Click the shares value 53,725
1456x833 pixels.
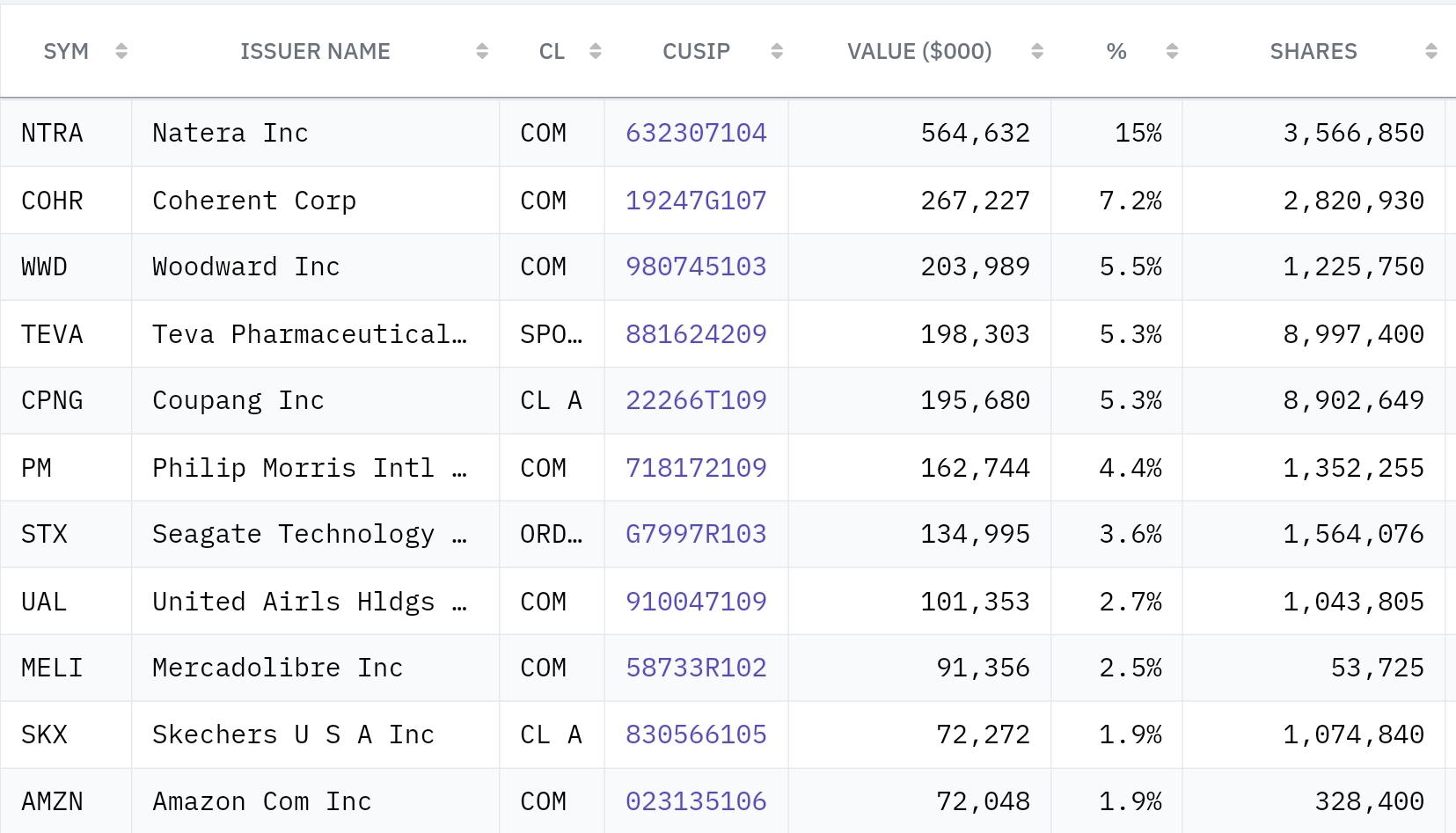(1377, 668)
